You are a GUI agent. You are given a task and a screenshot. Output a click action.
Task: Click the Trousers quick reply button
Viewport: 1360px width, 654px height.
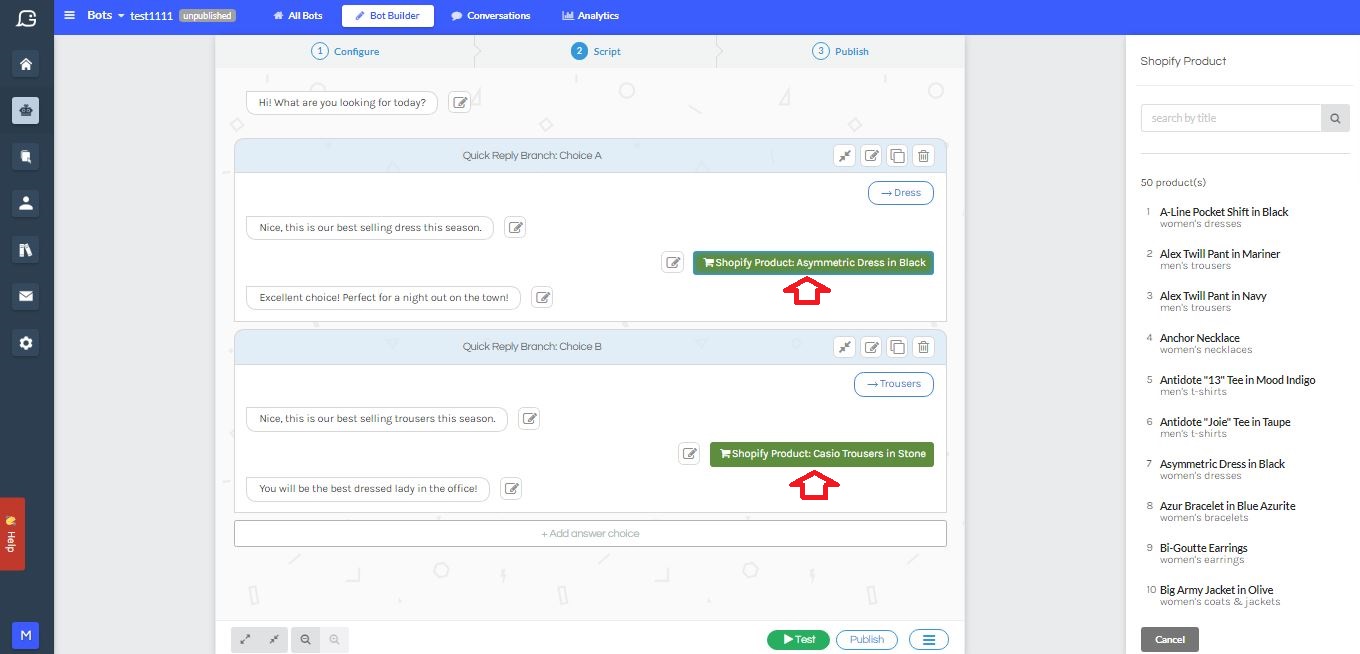click(x=894, y=384)
